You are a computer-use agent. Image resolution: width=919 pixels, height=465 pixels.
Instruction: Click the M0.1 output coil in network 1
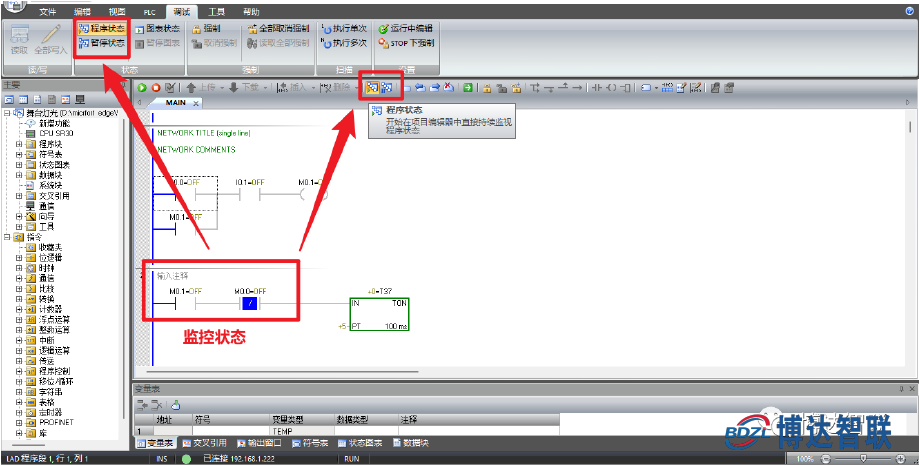[313, 195]
